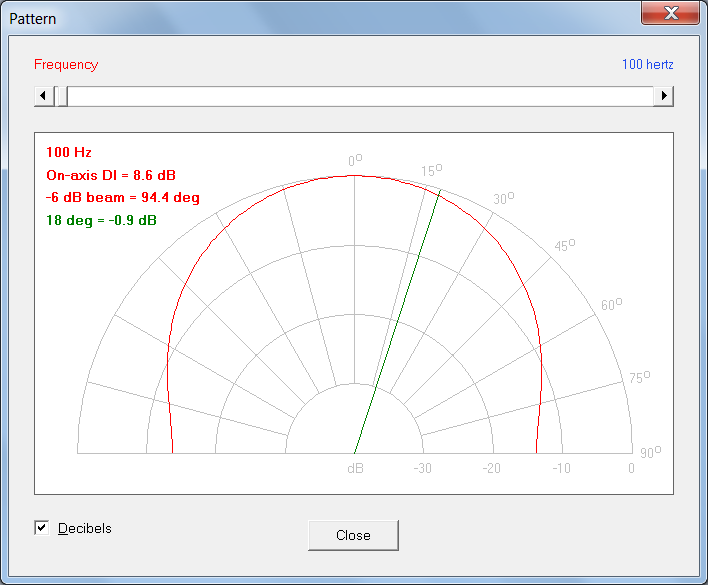The width and height of the screenshot is (708, 585).
Task: Click the left arrow of the Frequency slider
Action: pos(44,96)
